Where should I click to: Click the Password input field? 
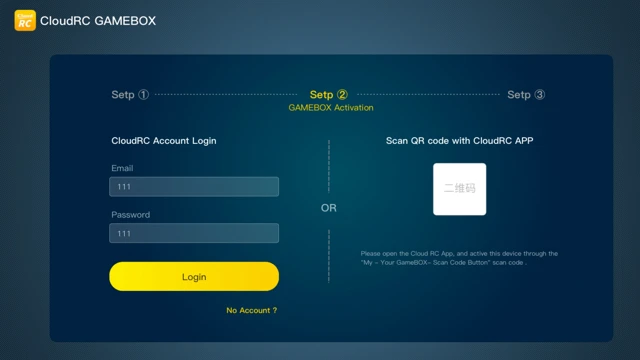click(x=194, y=233)
